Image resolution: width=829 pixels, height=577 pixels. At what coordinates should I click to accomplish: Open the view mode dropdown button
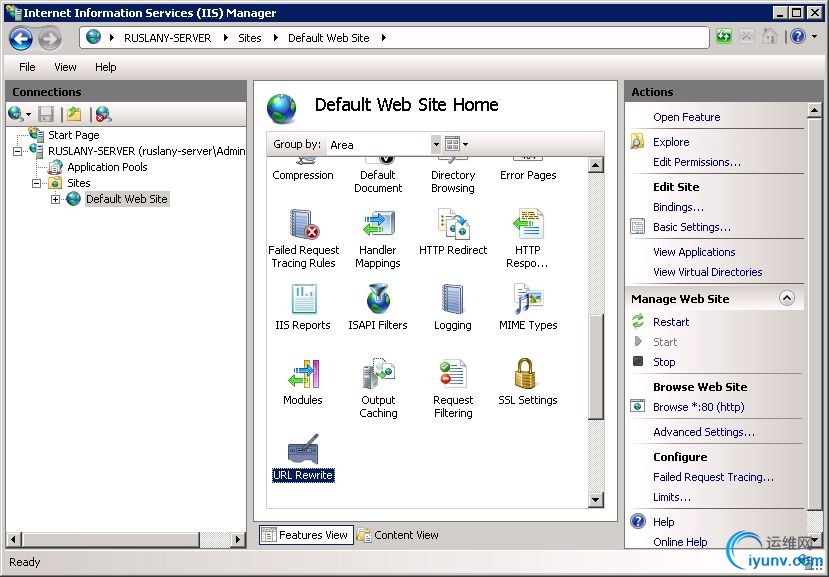(x=456, y=144)
